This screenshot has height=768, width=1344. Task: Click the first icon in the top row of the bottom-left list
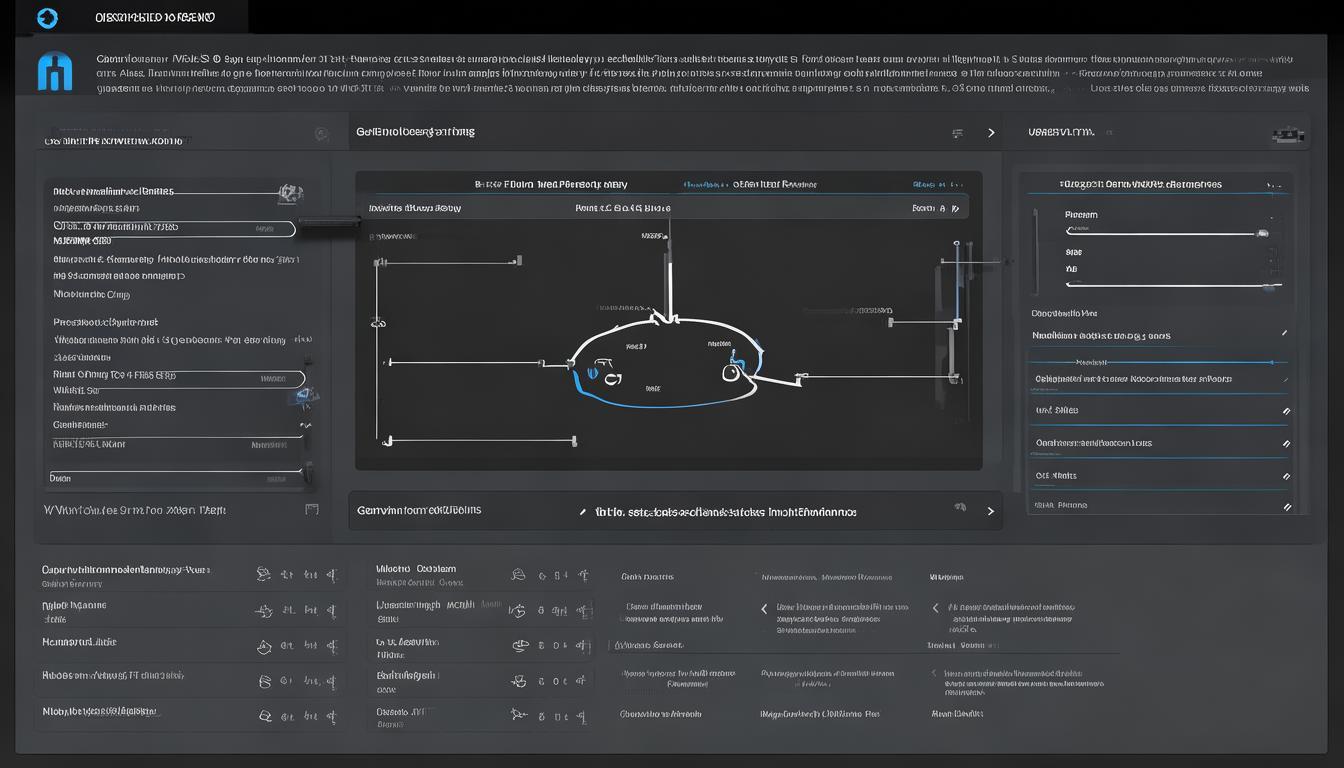tap(264, 574)
